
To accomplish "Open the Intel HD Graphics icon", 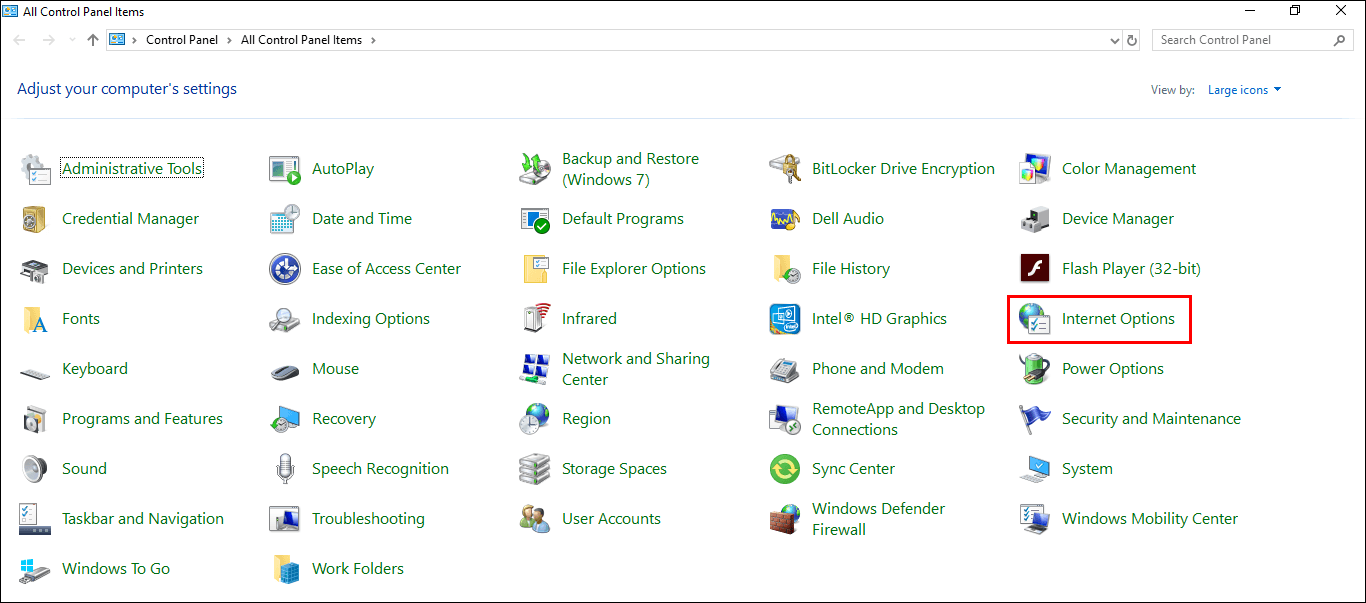I will [x=785, y=319].
